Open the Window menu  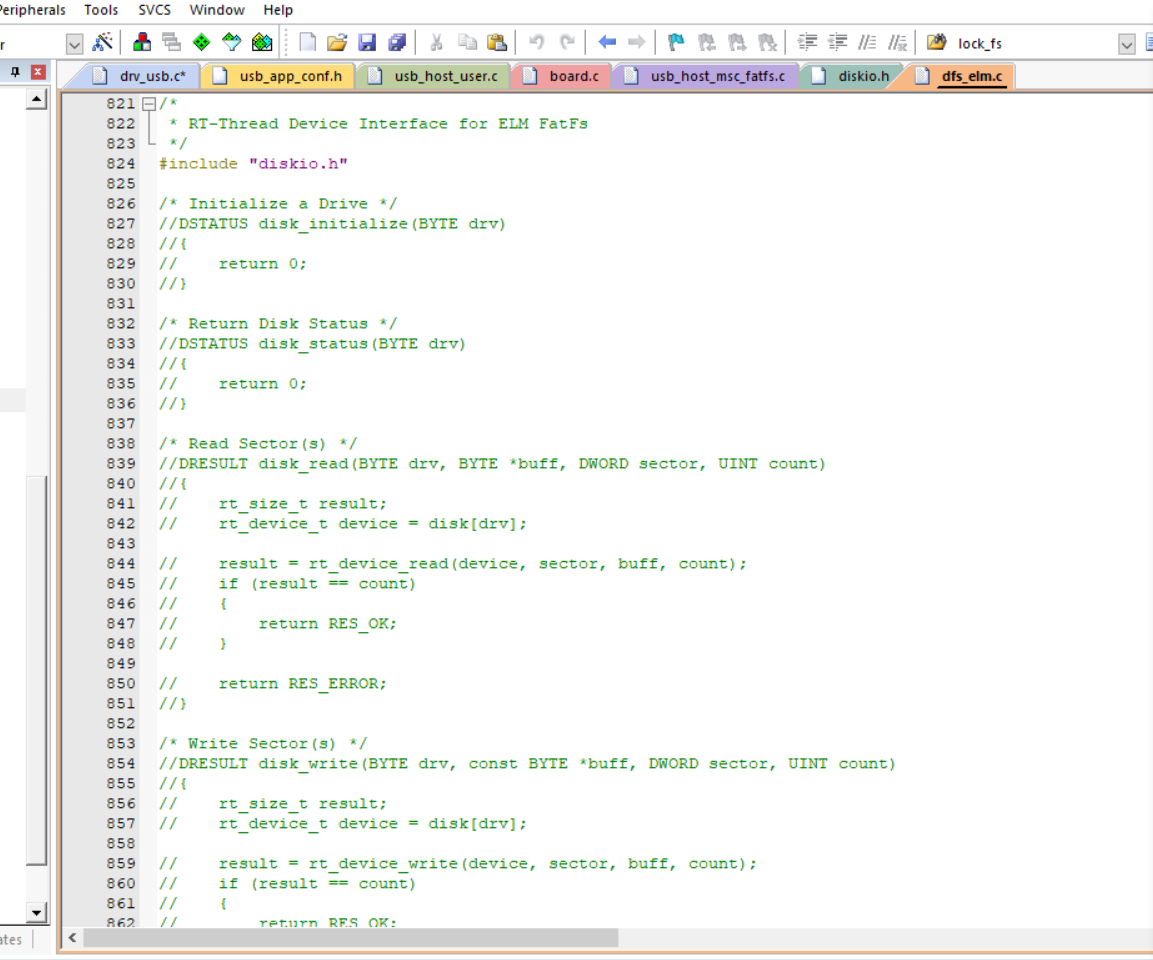[217, 10]
